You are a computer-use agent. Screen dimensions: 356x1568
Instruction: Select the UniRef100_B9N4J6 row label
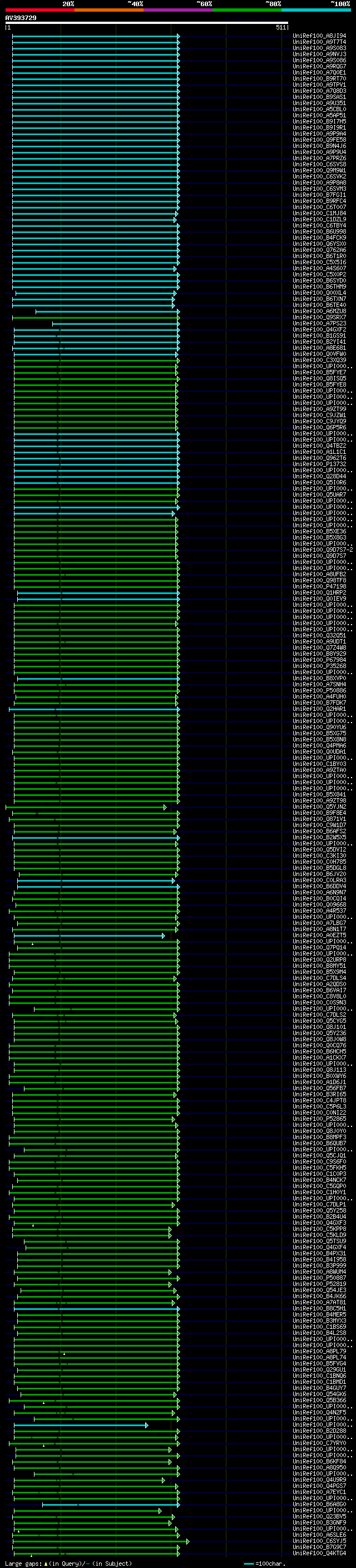tap(319, 146)
